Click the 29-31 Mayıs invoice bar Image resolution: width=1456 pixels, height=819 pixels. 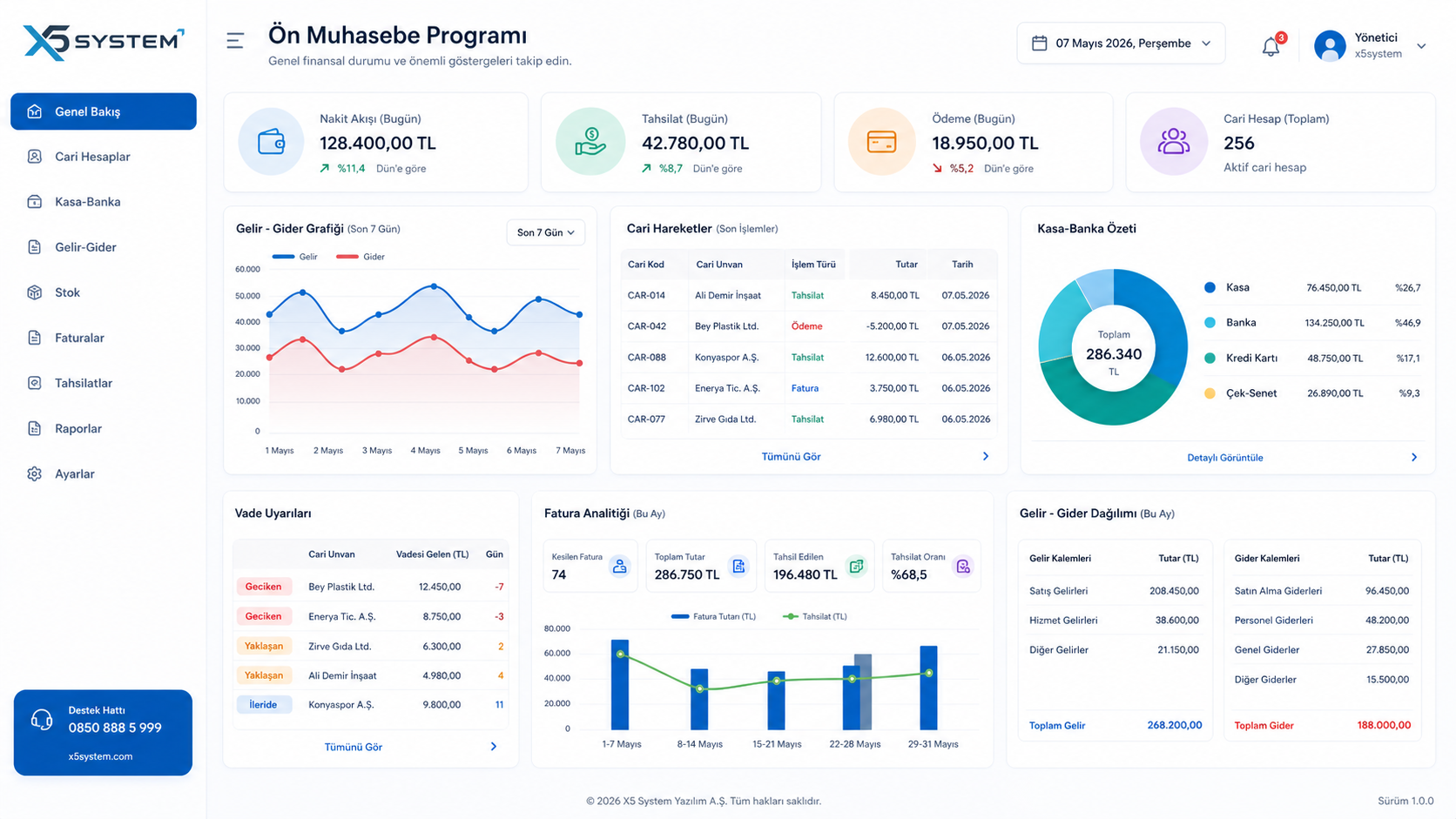(929, 688)
